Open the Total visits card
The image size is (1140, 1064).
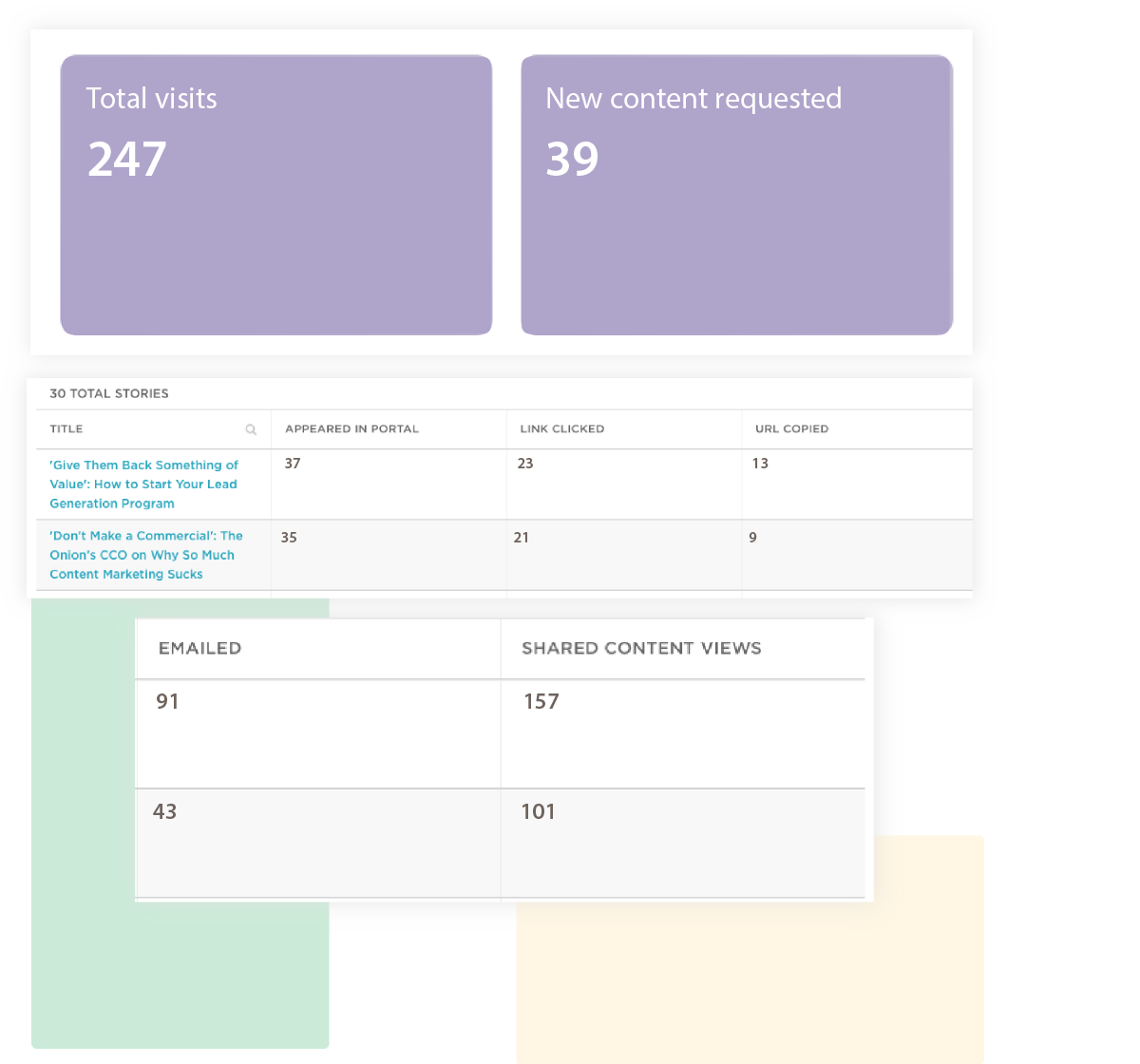(x=275, y=195)
